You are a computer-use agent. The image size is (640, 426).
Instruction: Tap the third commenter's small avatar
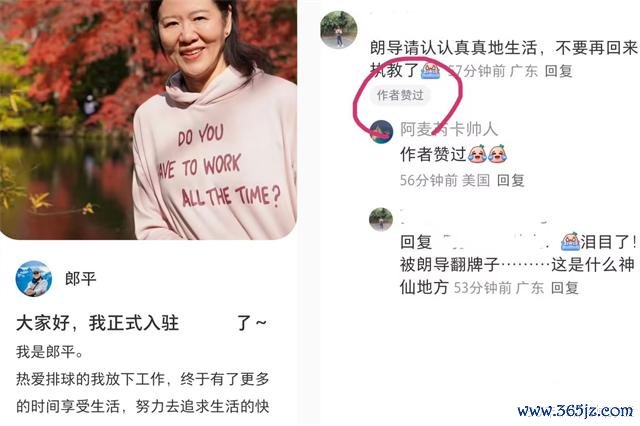tap(381, 219)
